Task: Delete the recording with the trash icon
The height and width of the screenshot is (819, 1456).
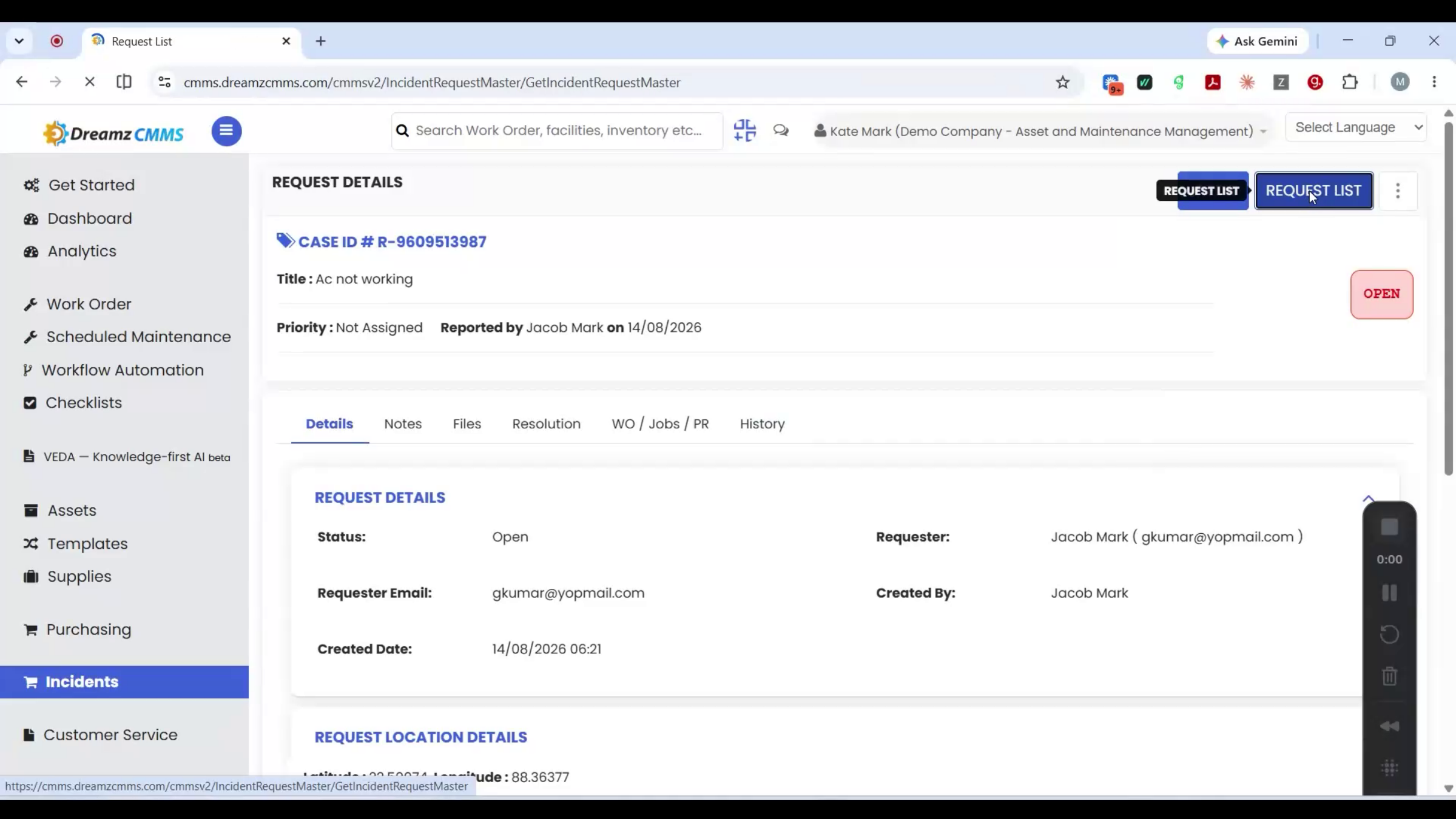Action: 1389,676
